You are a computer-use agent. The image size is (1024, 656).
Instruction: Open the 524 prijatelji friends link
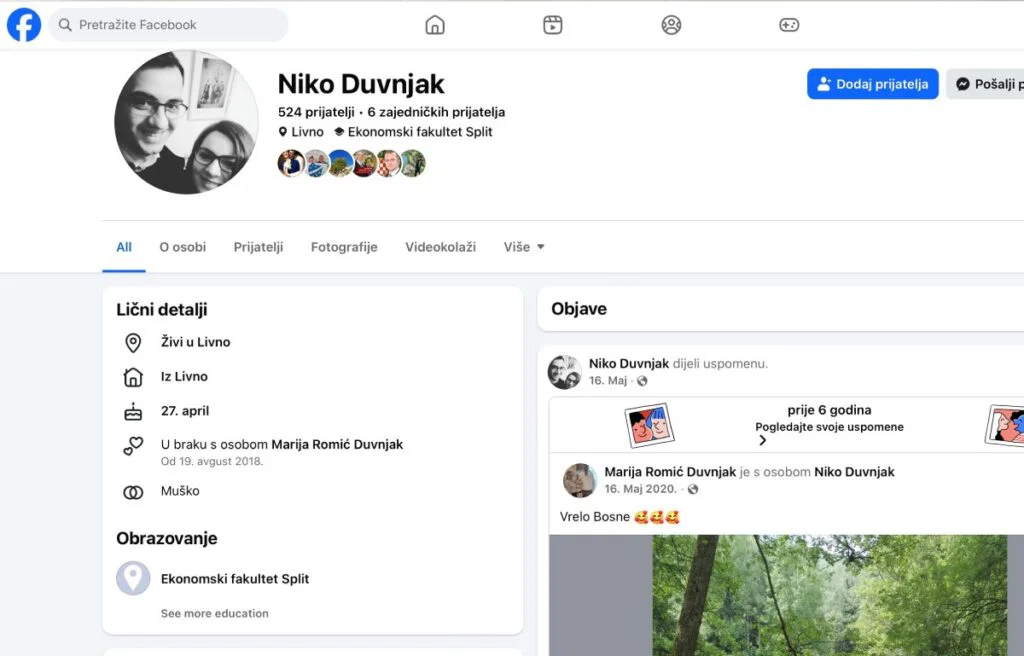pyautogui.click(x=316, y=112)
